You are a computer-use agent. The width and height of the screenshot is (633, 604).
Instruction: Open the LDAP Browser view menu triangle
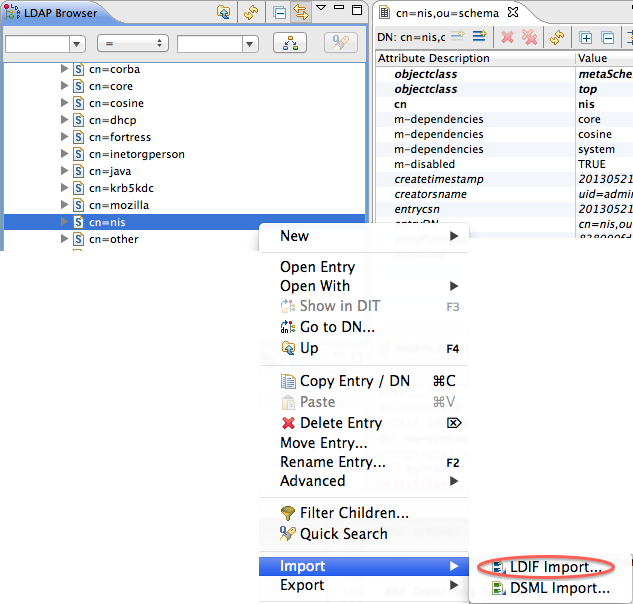pos(321,9)
